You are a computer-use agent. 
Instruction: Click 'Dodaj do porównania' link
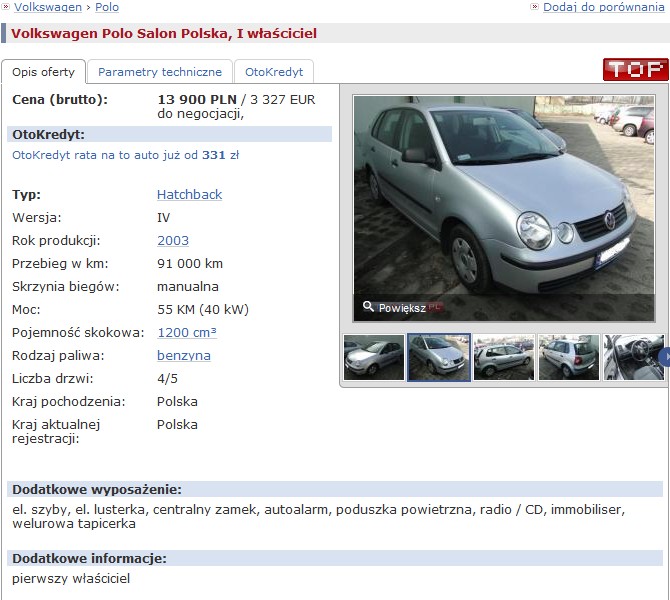click(603, 7)
